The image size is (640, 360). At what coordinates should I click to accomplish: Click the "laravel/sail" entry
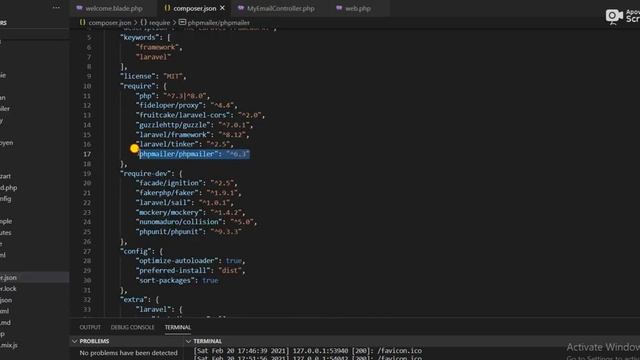pyautogui.click(x=184, y=202)
